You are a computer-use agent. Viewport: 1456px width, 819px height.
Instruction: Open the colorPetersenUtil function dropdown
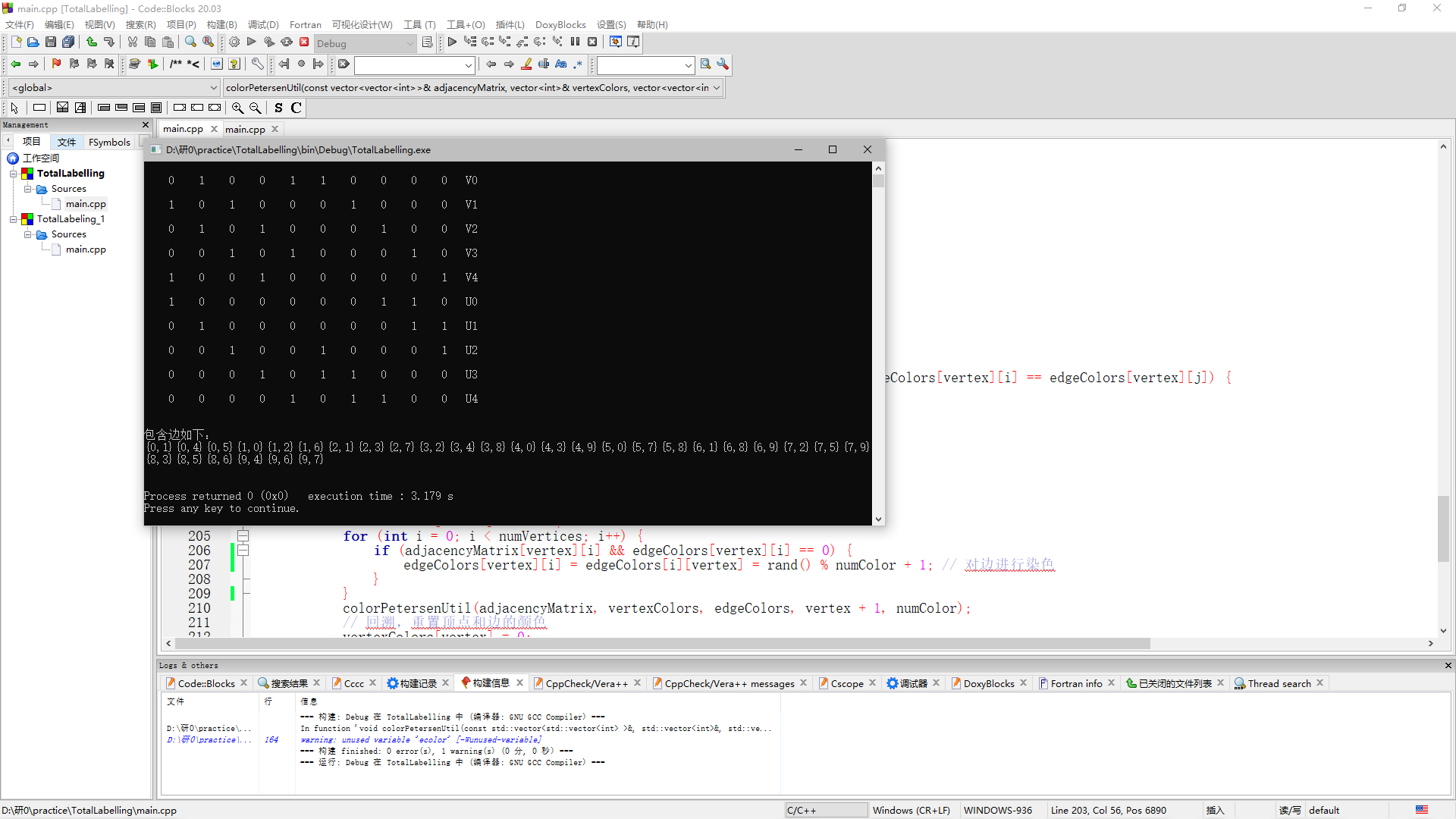pyautogui.click(x=473, y=88)
